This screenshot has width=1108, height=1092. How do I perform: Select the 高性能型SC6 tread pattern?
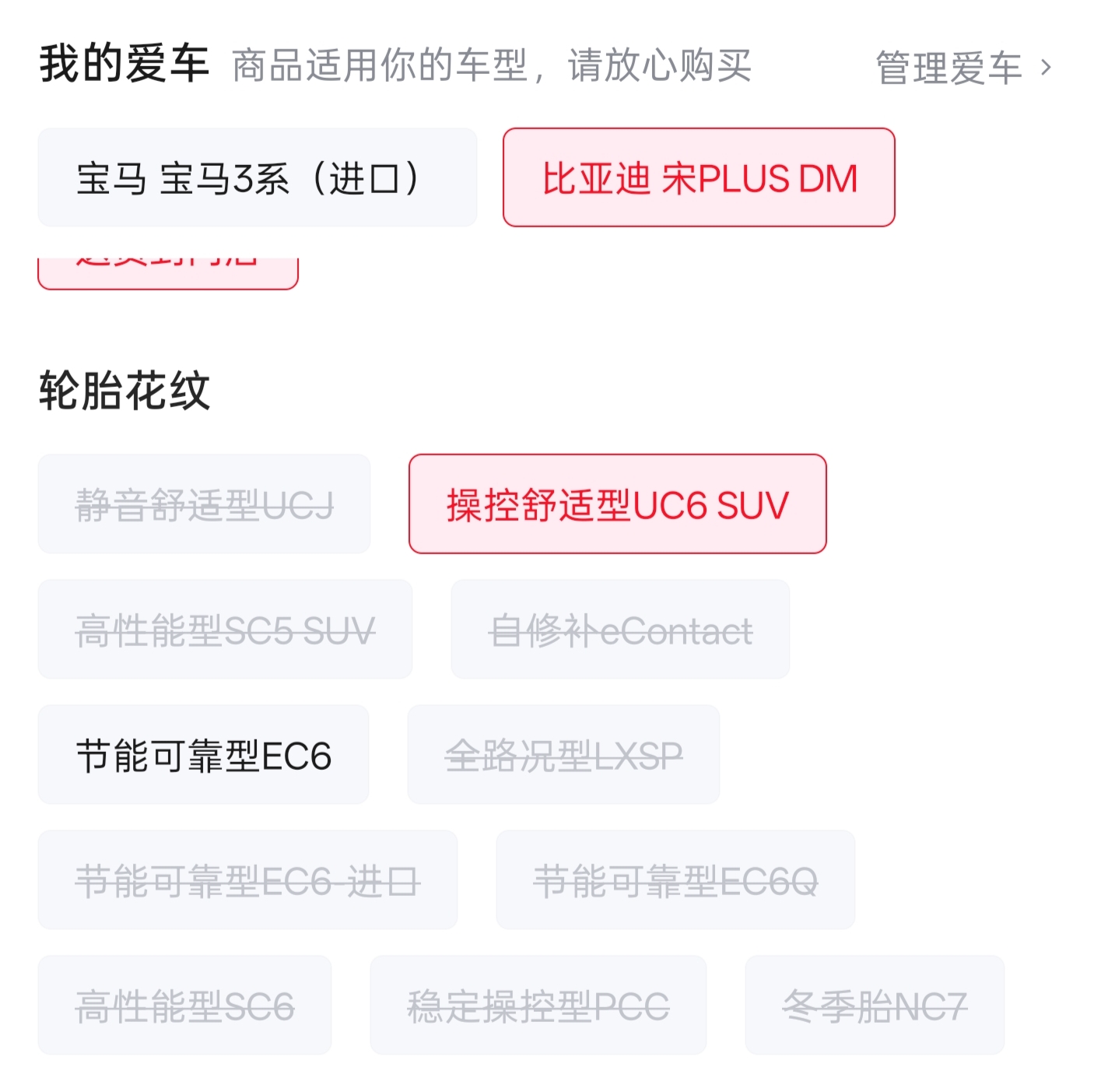point(184,1006)
